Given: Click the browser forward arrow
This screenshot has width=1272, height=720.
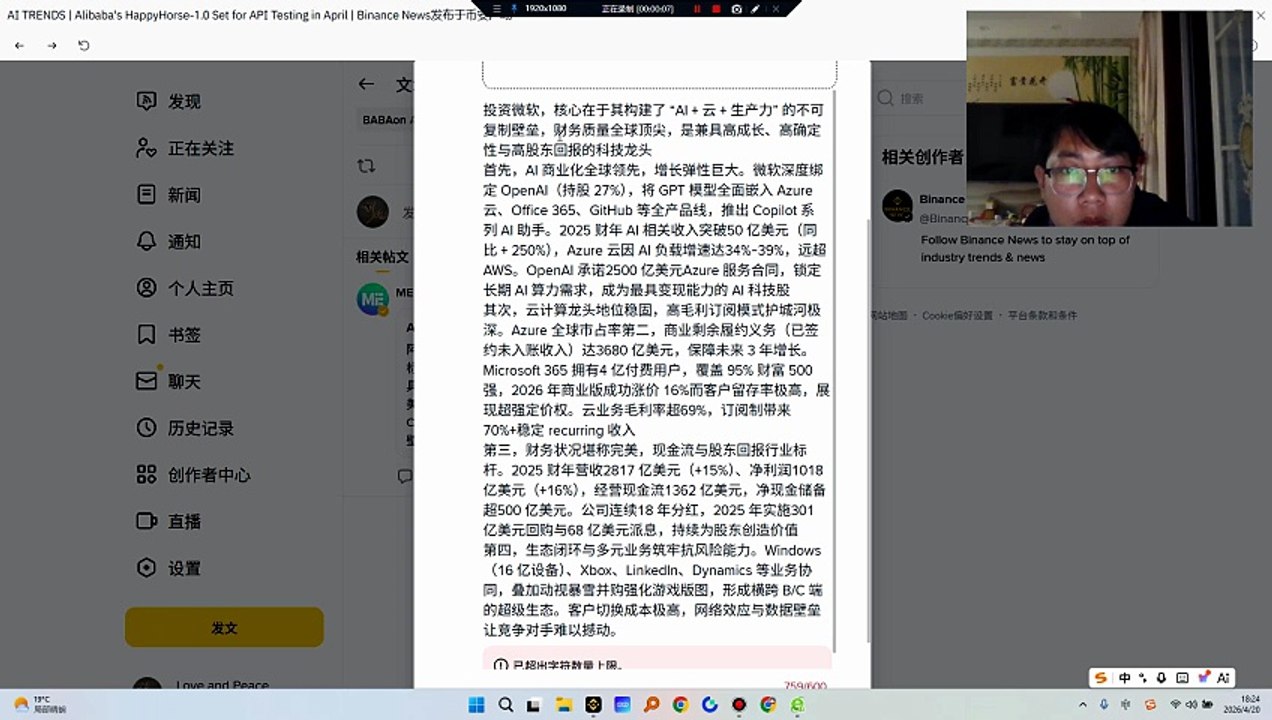Looking at the screenshot, I should (52, 45).
